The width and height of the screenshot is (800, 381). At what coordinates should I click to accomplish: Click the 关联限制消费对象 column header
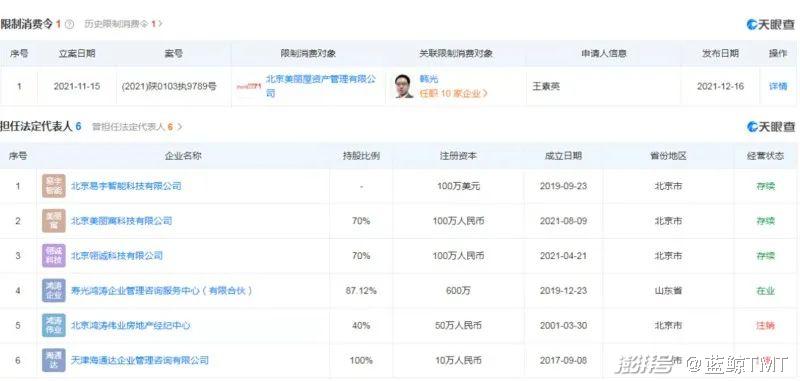456,54
